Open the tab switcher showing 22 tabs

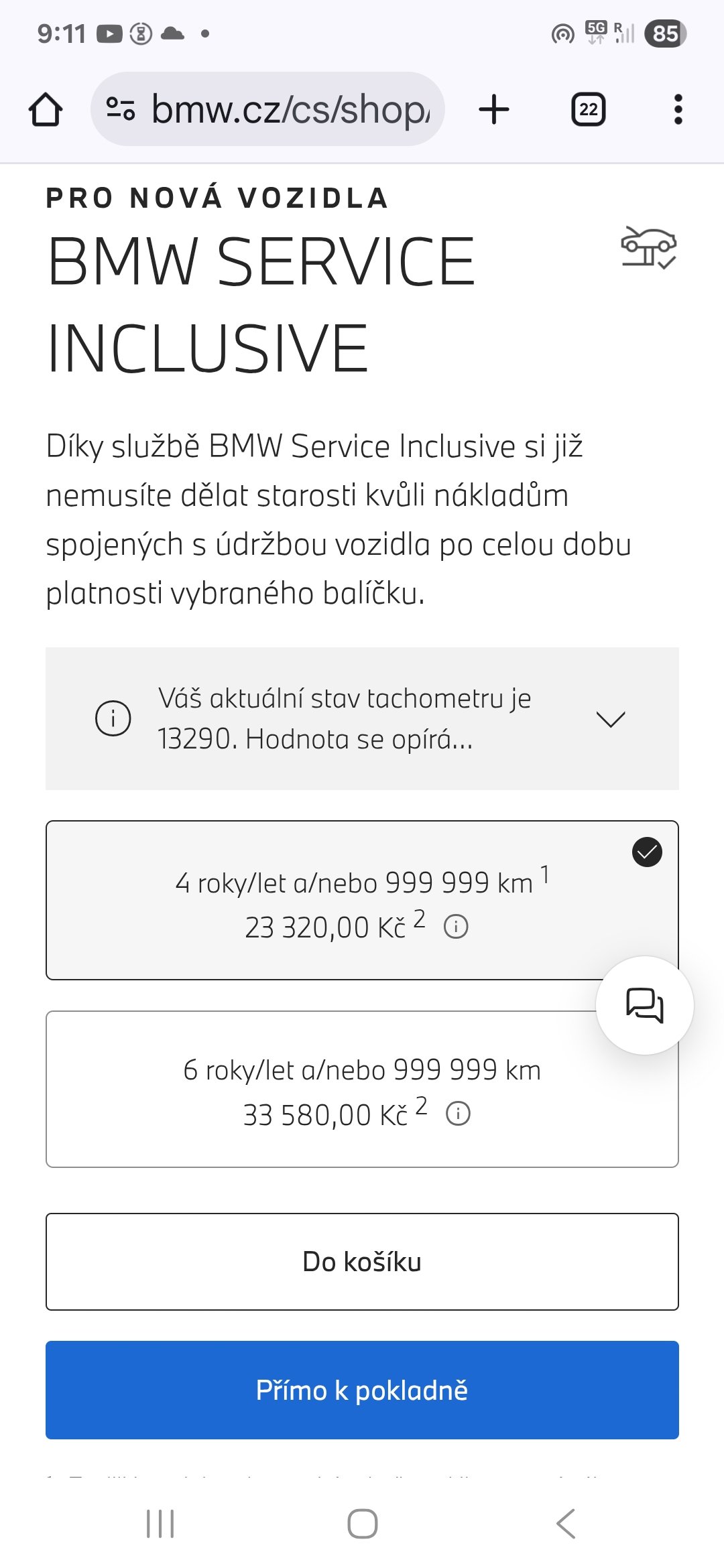coord(588,109)
